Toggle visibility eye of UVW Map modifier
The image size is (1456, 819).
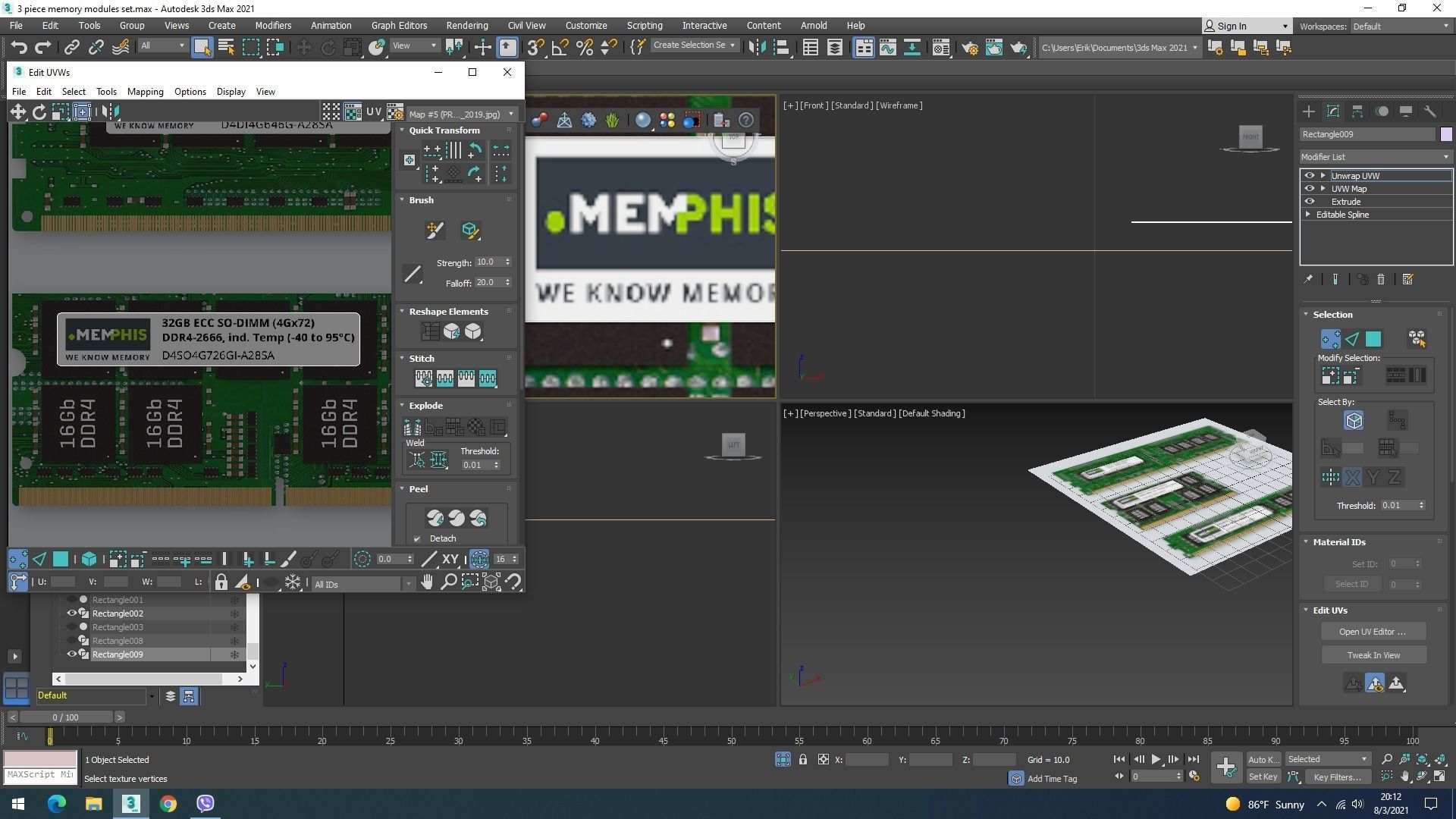(1309, 189)
